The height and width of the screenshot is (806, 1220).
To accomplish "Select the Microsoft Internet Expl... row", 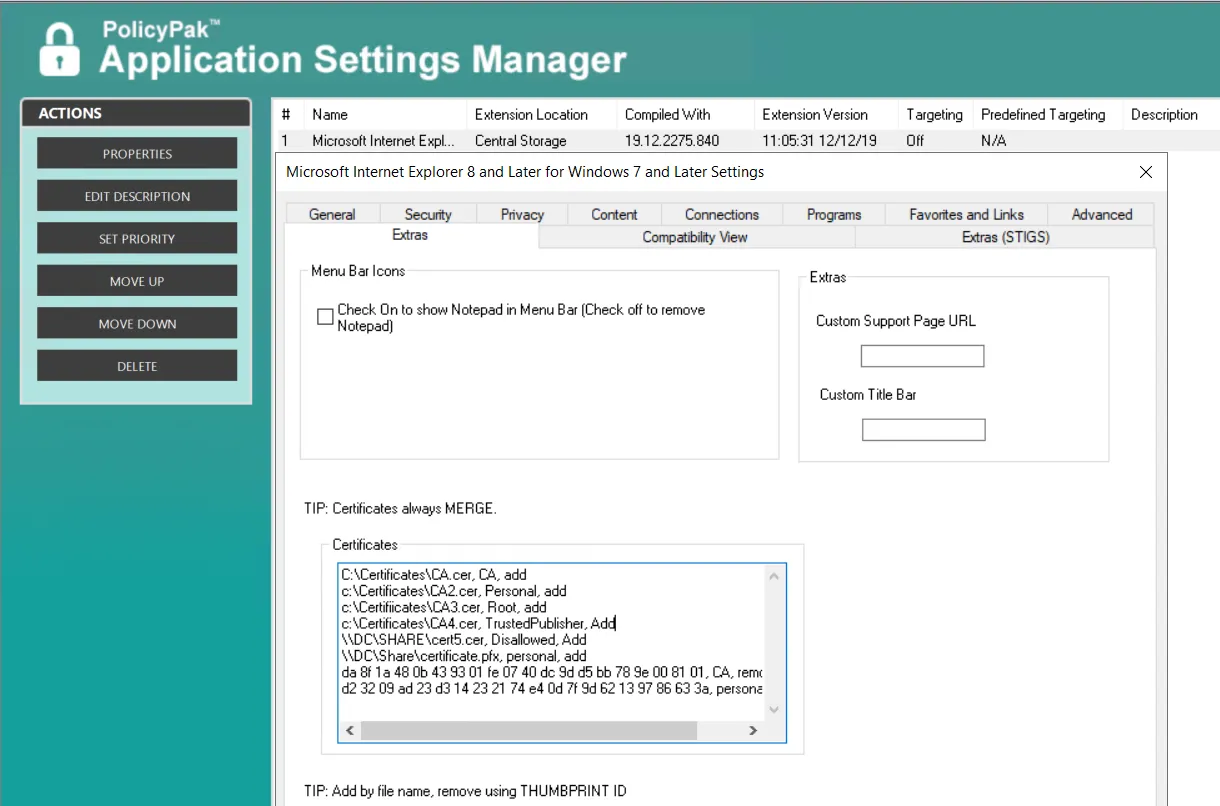I will coord(746,141).
